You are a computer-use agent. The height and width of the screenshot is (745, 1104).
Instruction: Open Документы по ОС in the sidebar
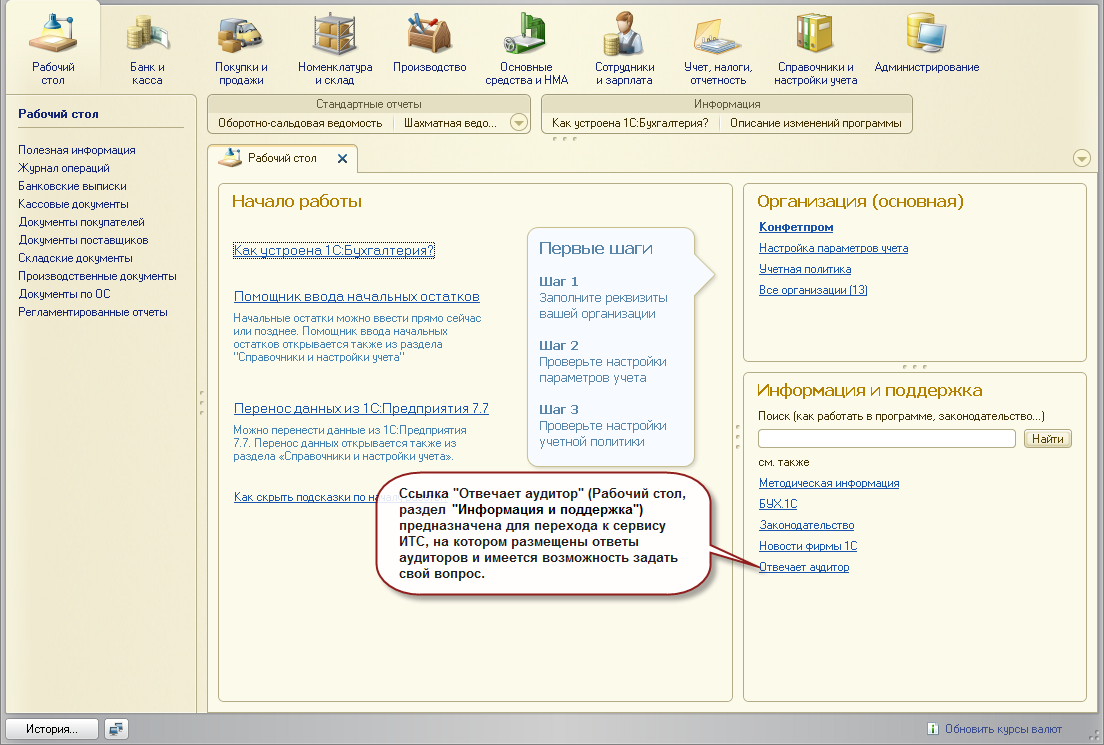(64, 294)
